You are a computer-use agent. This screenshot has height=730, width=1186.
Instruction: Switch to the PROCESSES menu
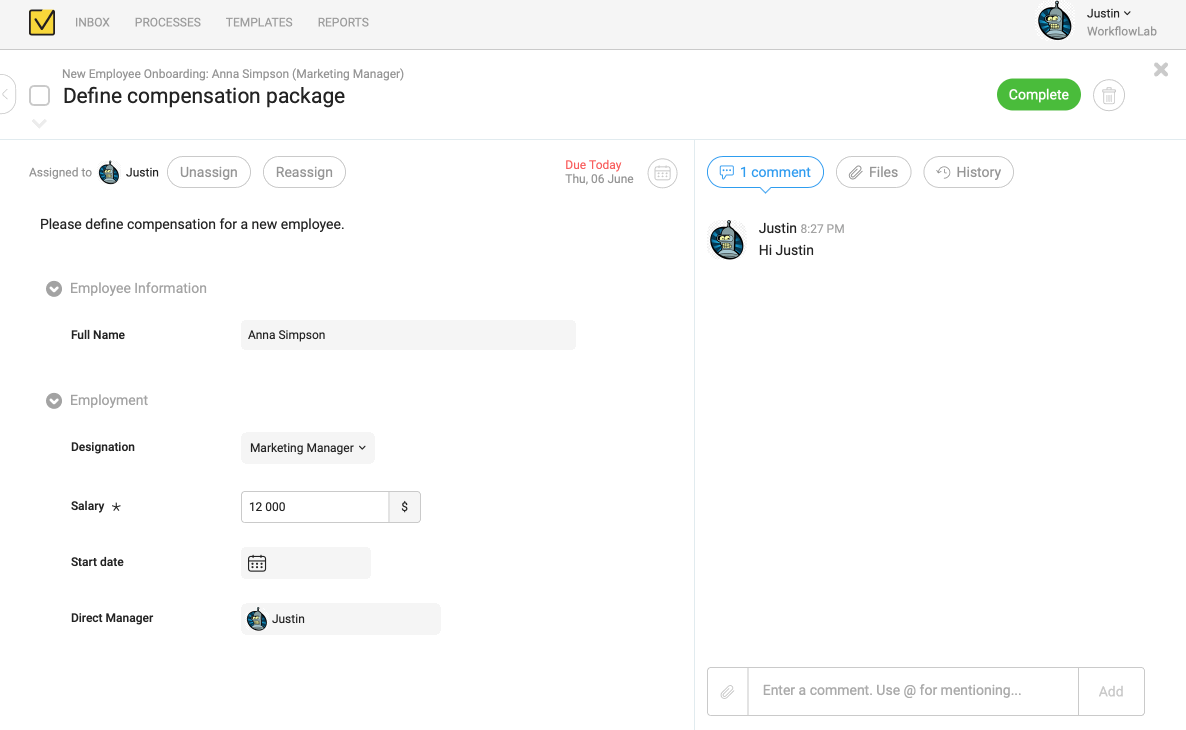tap(167, 22)
